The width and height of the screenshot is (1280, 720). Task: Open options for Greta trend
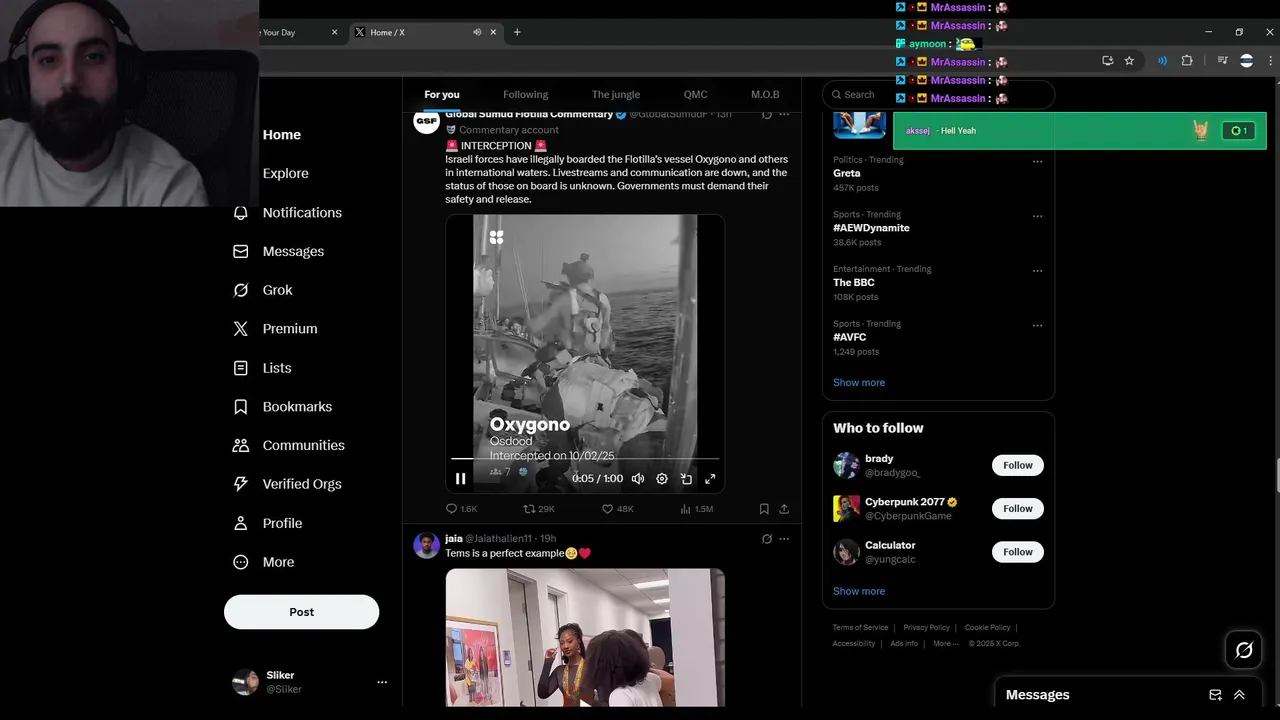coord(1037,161)
